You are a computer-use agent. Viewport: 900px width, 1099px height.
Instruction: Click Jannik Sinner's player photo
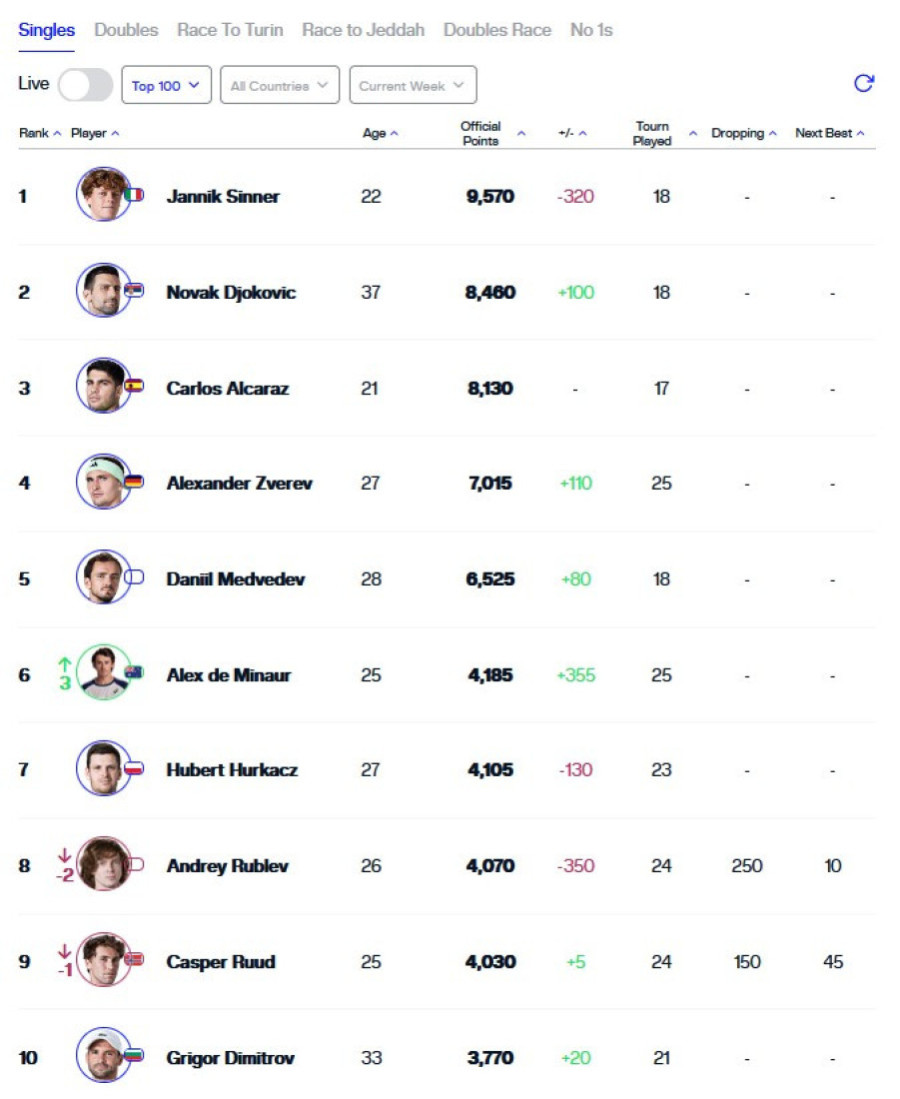point(103,195)
